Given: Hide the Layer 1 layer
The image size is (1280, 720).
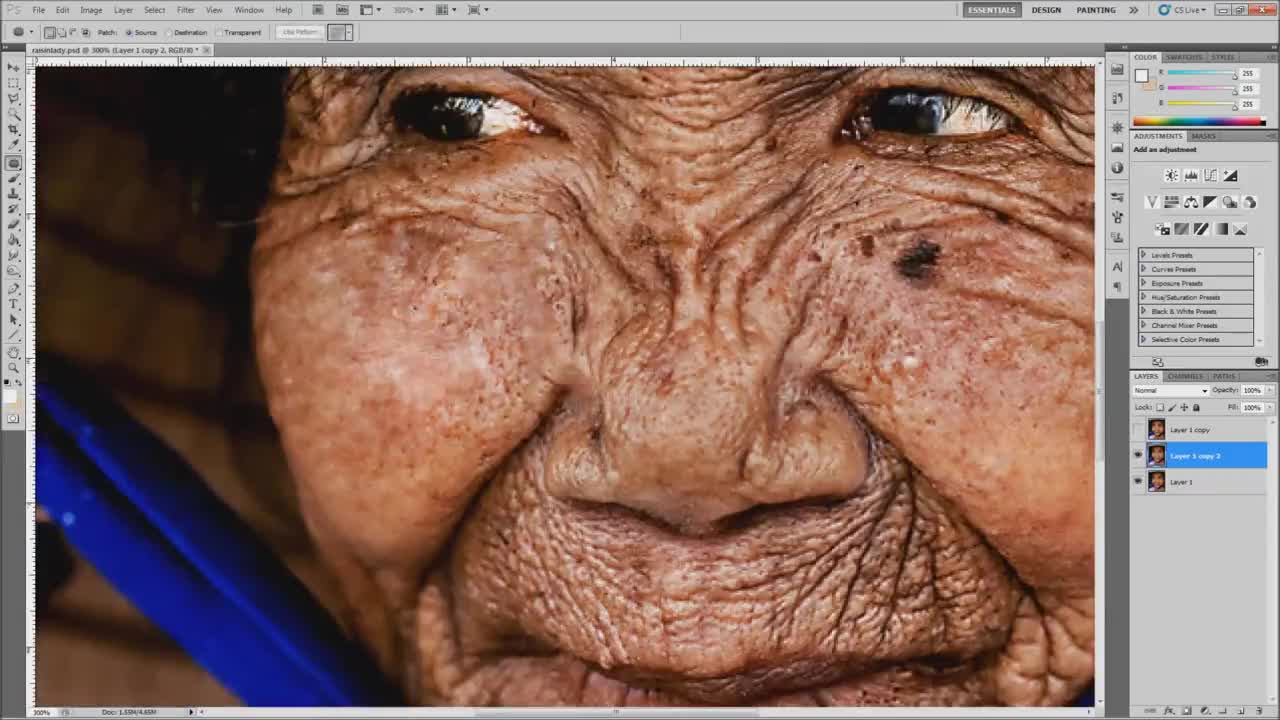Looking at the screenshot, I should (x=1138, y=482).
